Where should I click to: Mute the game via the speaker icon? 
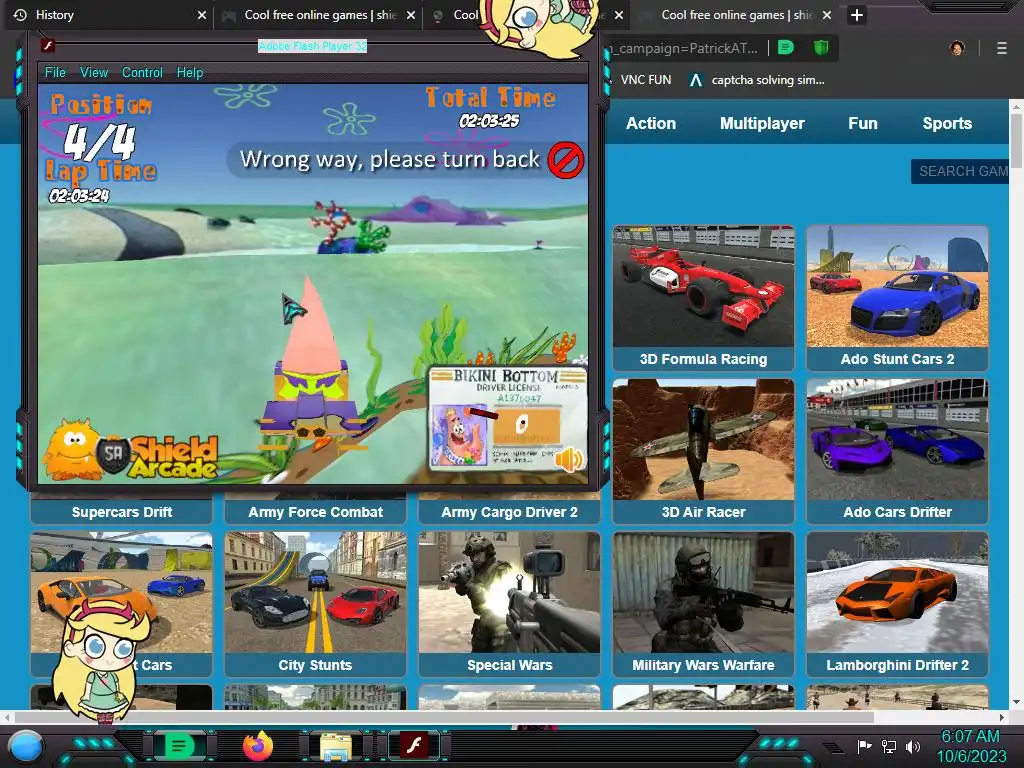coord(568,459)
